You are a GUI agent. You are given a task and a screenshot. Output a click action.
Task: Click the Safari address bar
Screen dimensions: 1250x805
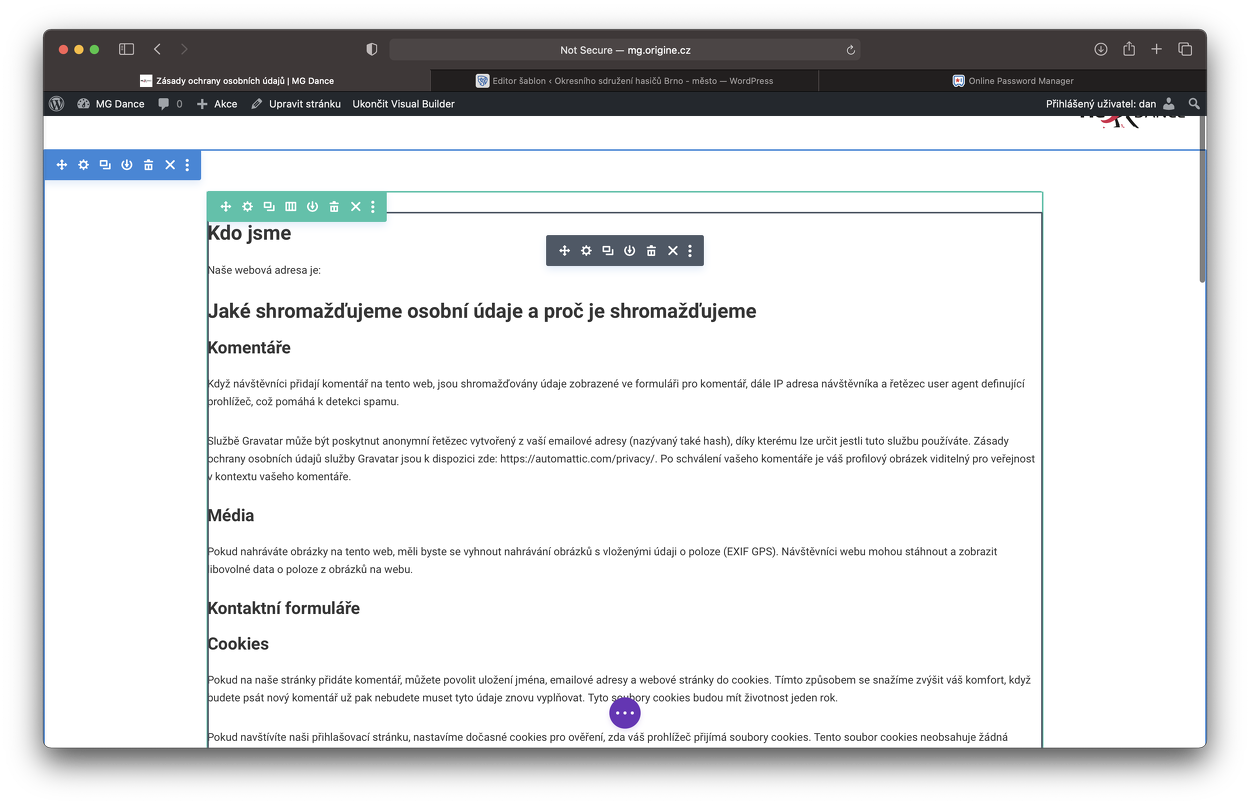tap(624, 50)
